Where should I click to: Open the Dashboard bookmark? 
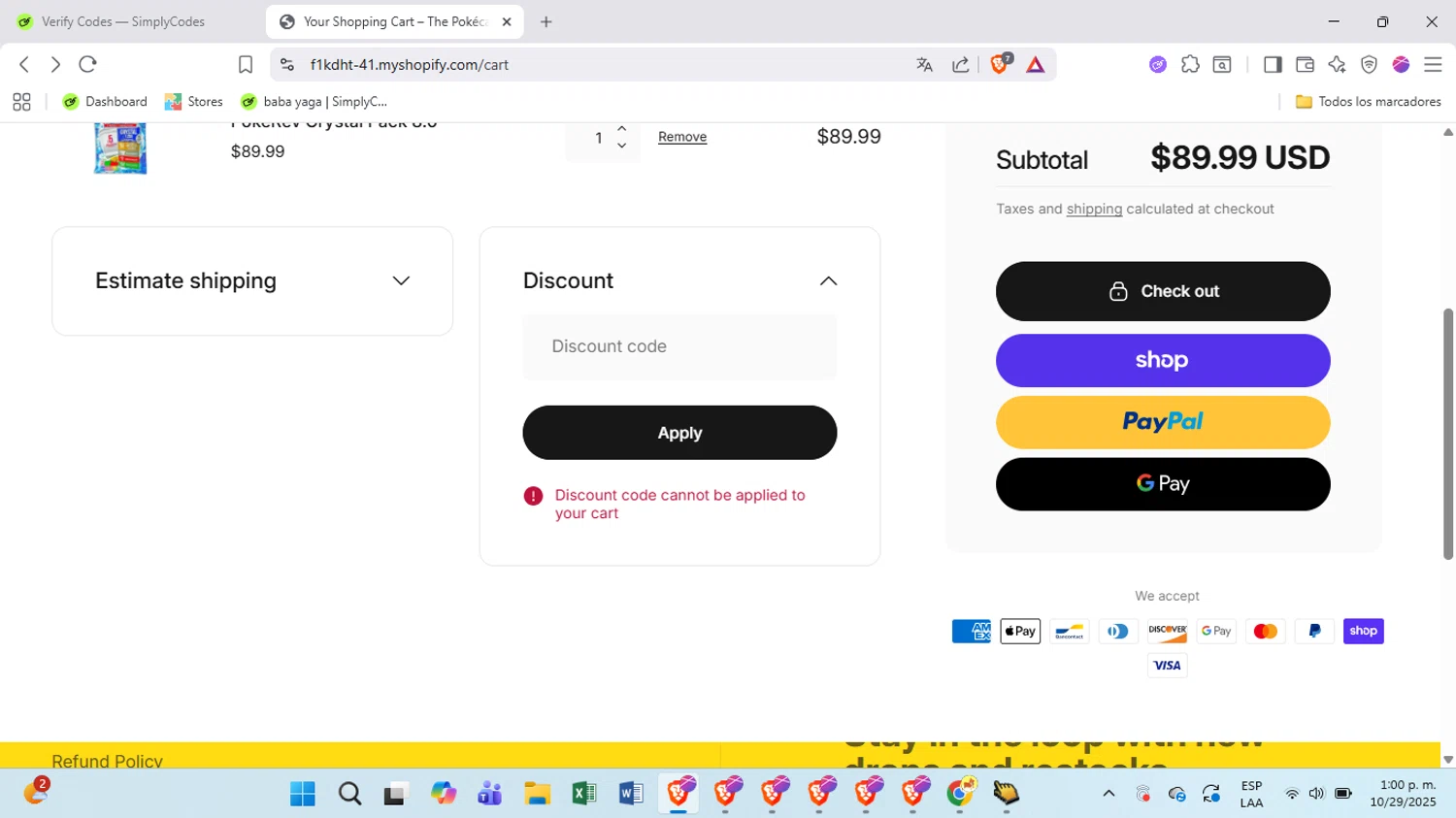pos(105,102)
